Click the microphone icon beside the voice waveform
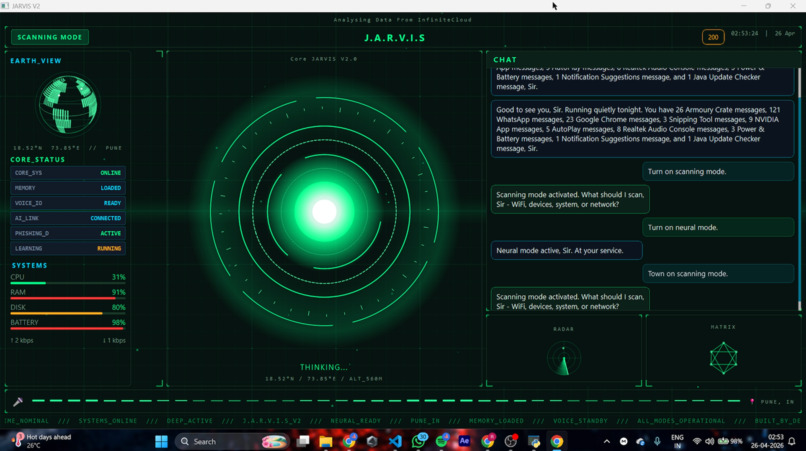The image size is (806, 451). click(x=18, y=401)
